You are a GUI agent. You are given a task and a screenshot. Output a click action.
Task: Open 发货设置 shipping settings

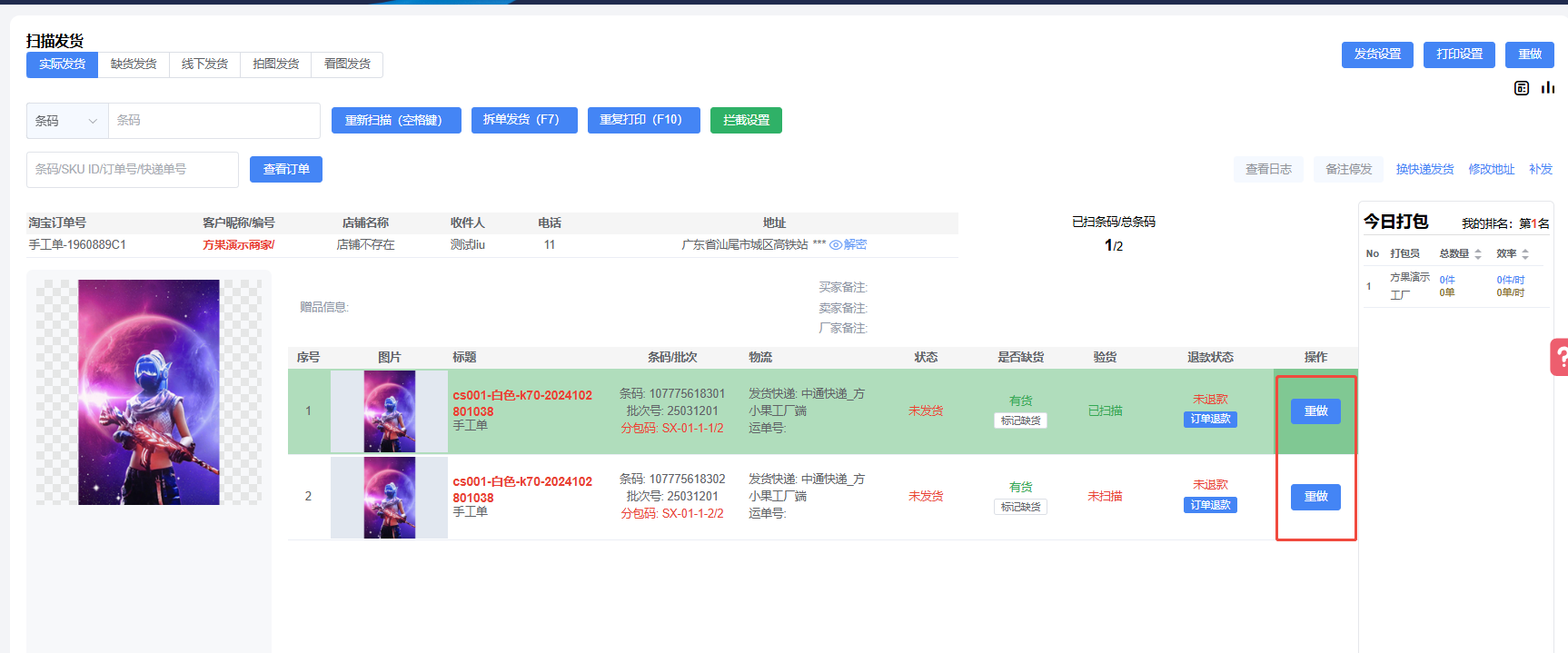(x=1377, y=54)
